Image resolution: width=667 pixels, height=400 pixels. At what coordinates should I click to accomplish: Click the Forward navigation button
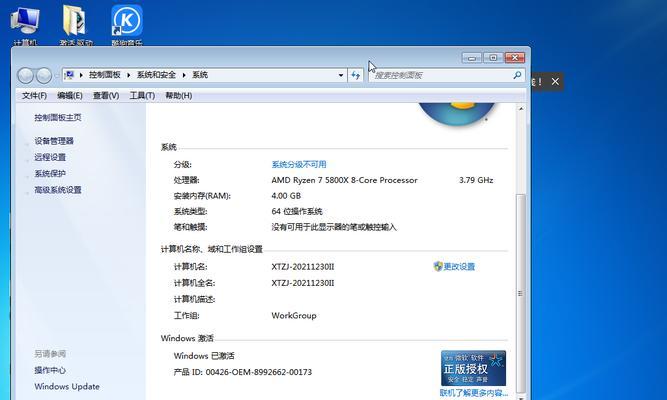(x=44, y=76)
